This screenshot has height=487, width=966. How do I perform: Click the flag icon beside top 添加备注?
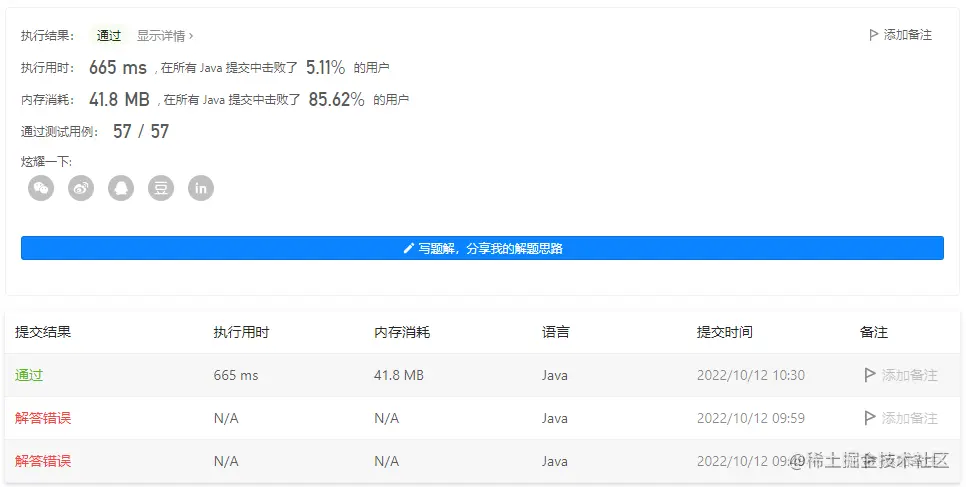tap(873, 35)
